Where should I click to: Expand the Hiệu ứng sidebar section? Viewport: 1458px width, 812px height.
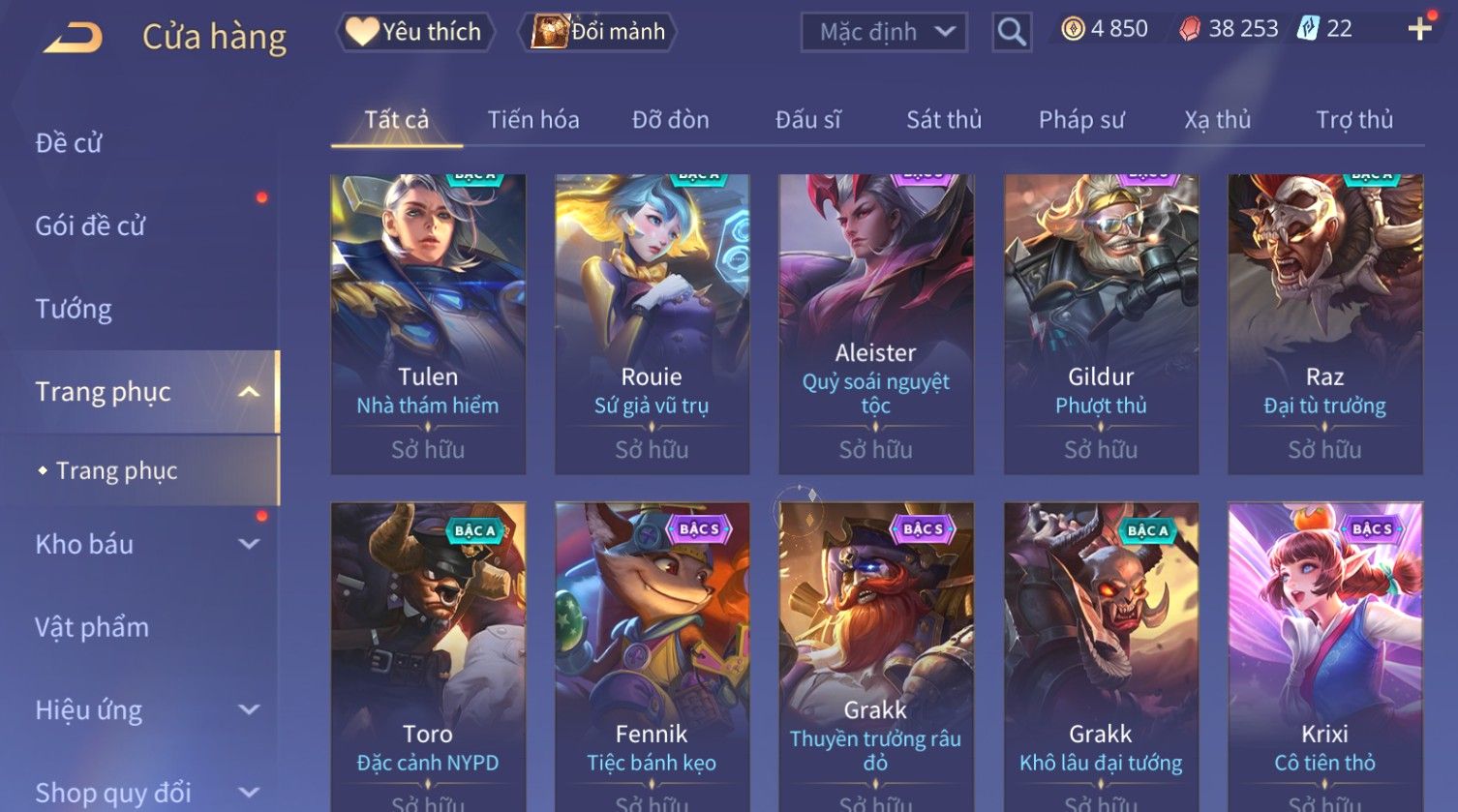(x=249, y=709)
